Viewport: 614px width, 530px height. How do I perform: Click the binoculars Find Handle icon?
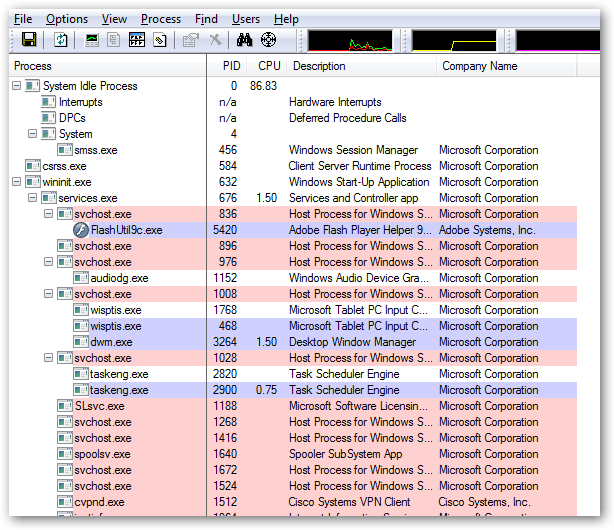245,40
